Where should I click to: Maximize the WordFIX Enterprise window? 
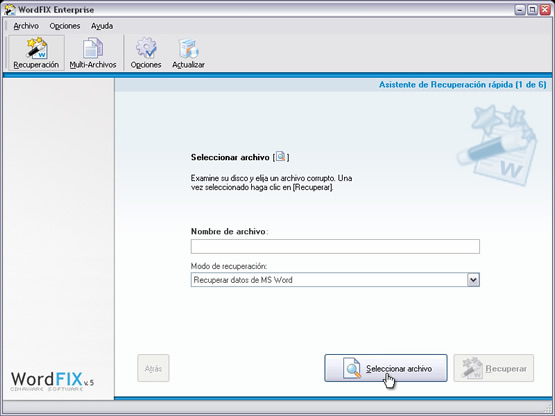click(x=532, y=10)
